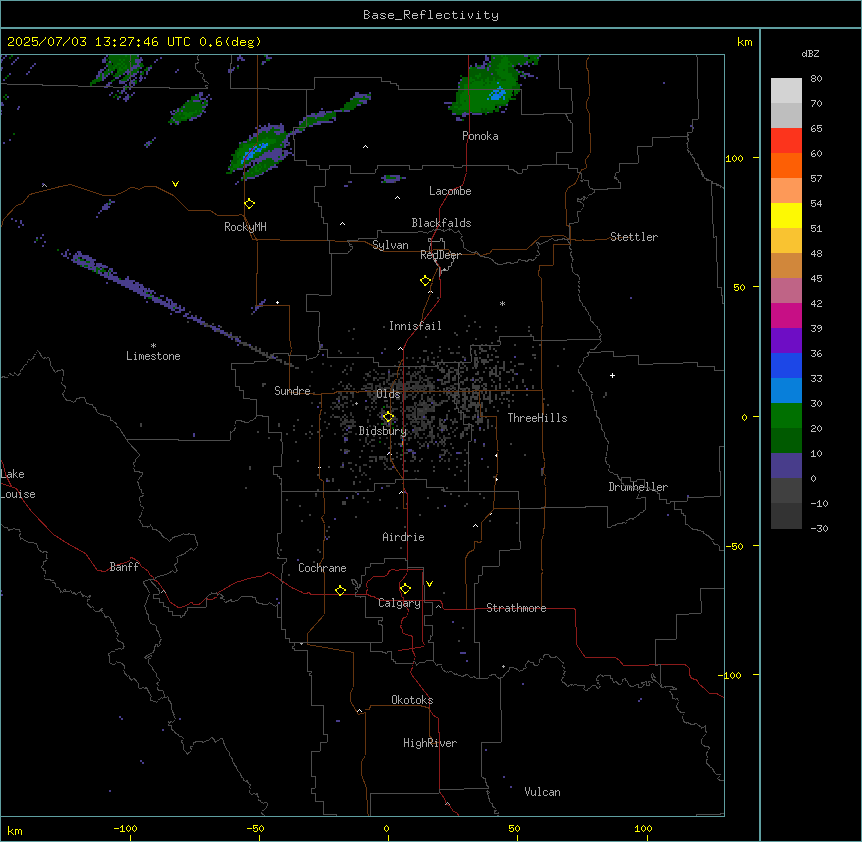Select the RedDeer label

440,255
